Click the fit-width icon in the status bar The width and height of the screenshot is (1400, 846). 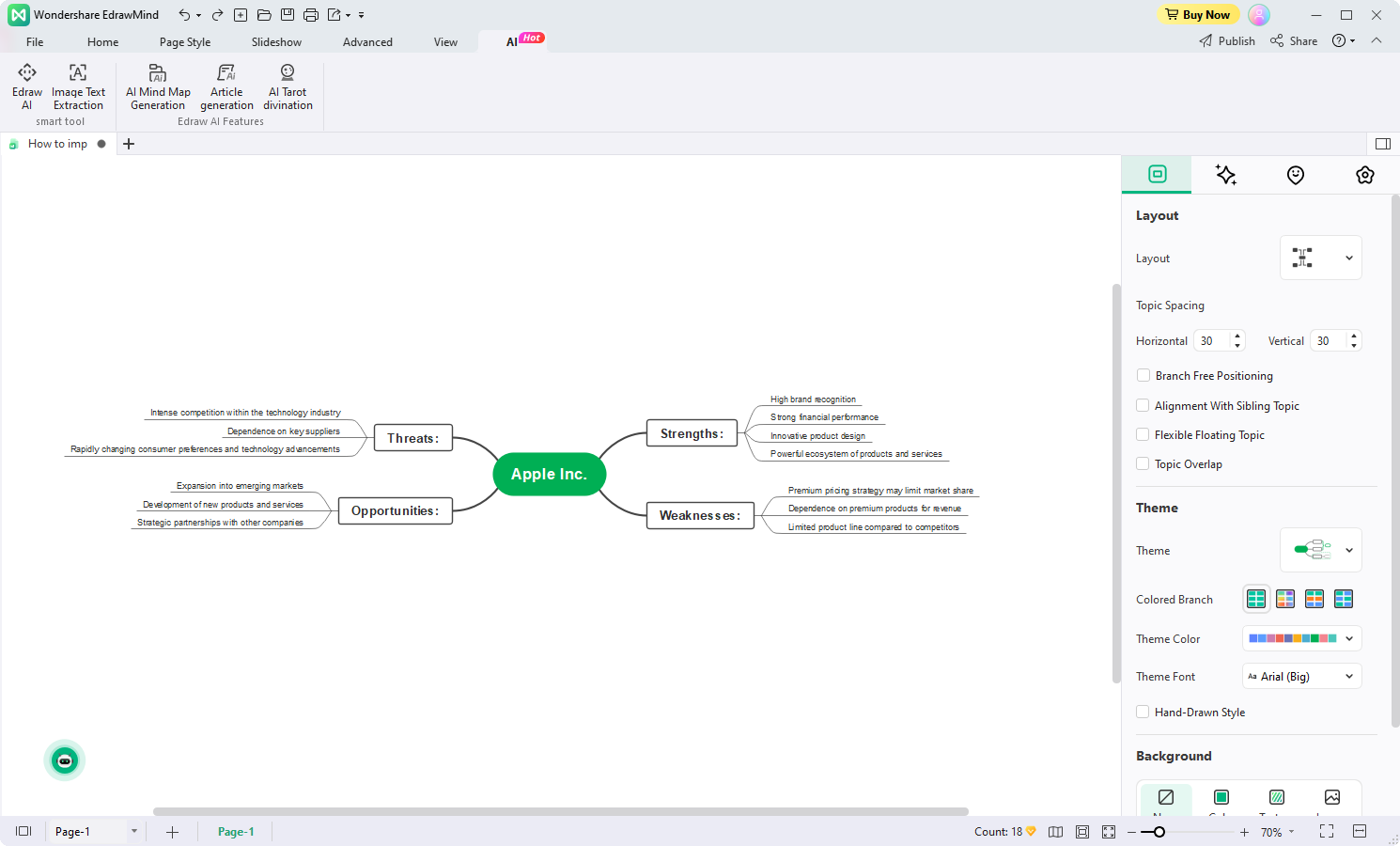pyautogui.click(x=1360, y=831)
